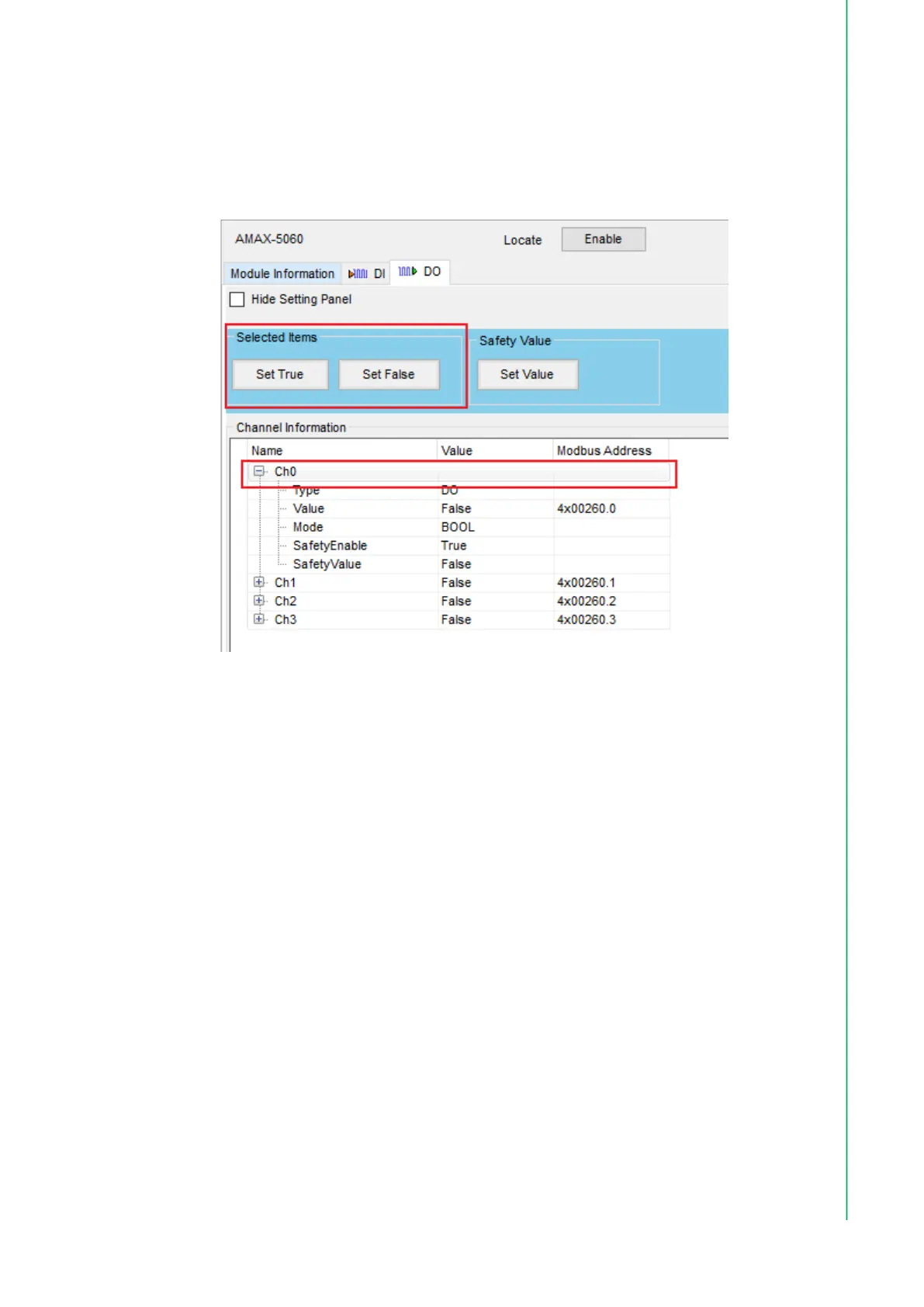
Task: Select the Mode row showing BOOL
Action: point(308,527)
